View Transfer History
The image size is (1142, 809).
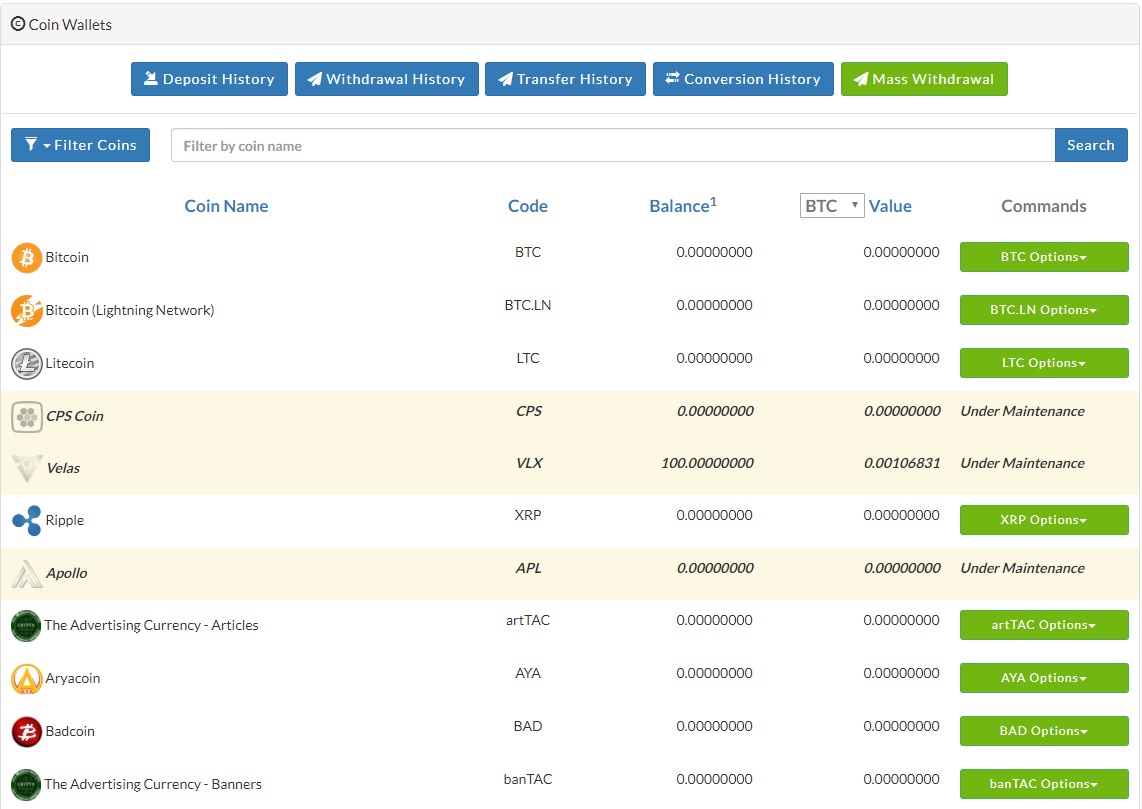click(x=565, y=79)
